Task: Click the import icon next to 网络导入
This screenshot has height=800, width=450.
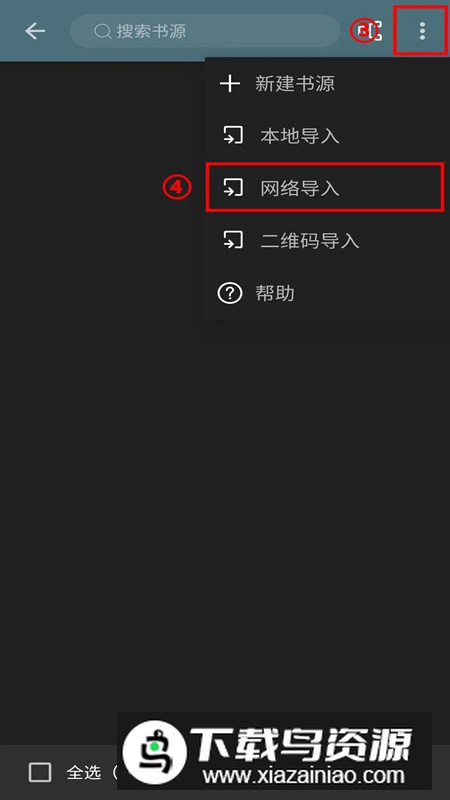Action: click(233, 188)
